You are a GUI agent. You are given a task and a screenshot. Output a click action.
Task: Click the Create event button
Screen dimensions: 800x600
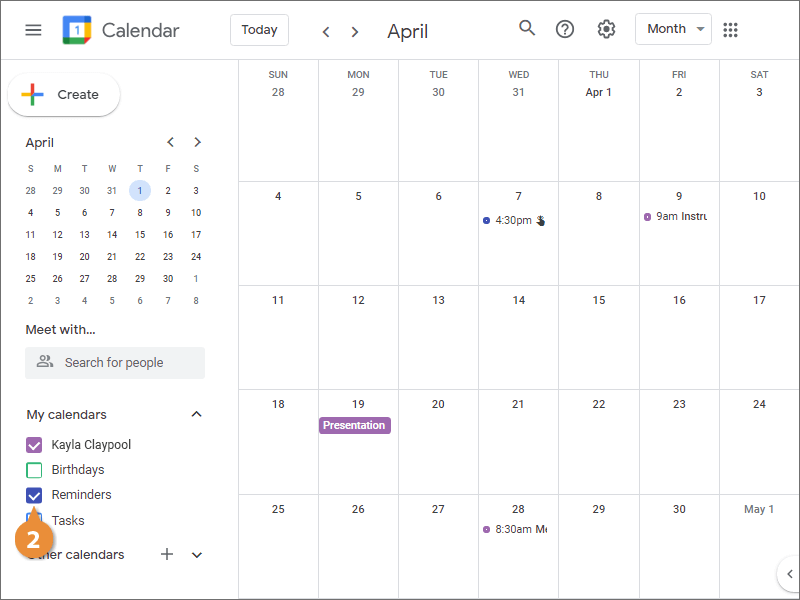64,95
